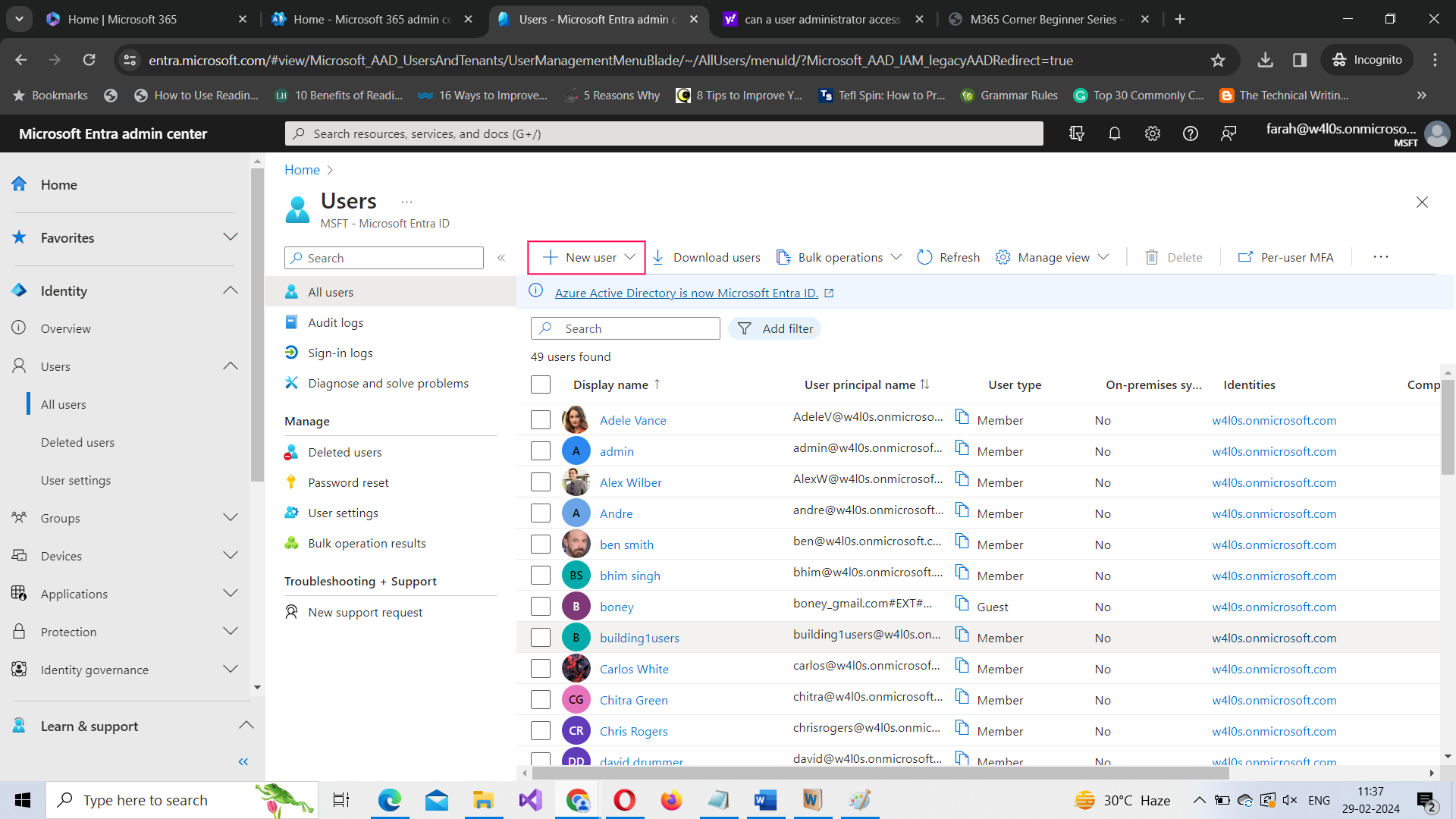The width and height of the screenshot is (1456, 819).
Task: Open the New user creation option
Action: coord(585,257)
